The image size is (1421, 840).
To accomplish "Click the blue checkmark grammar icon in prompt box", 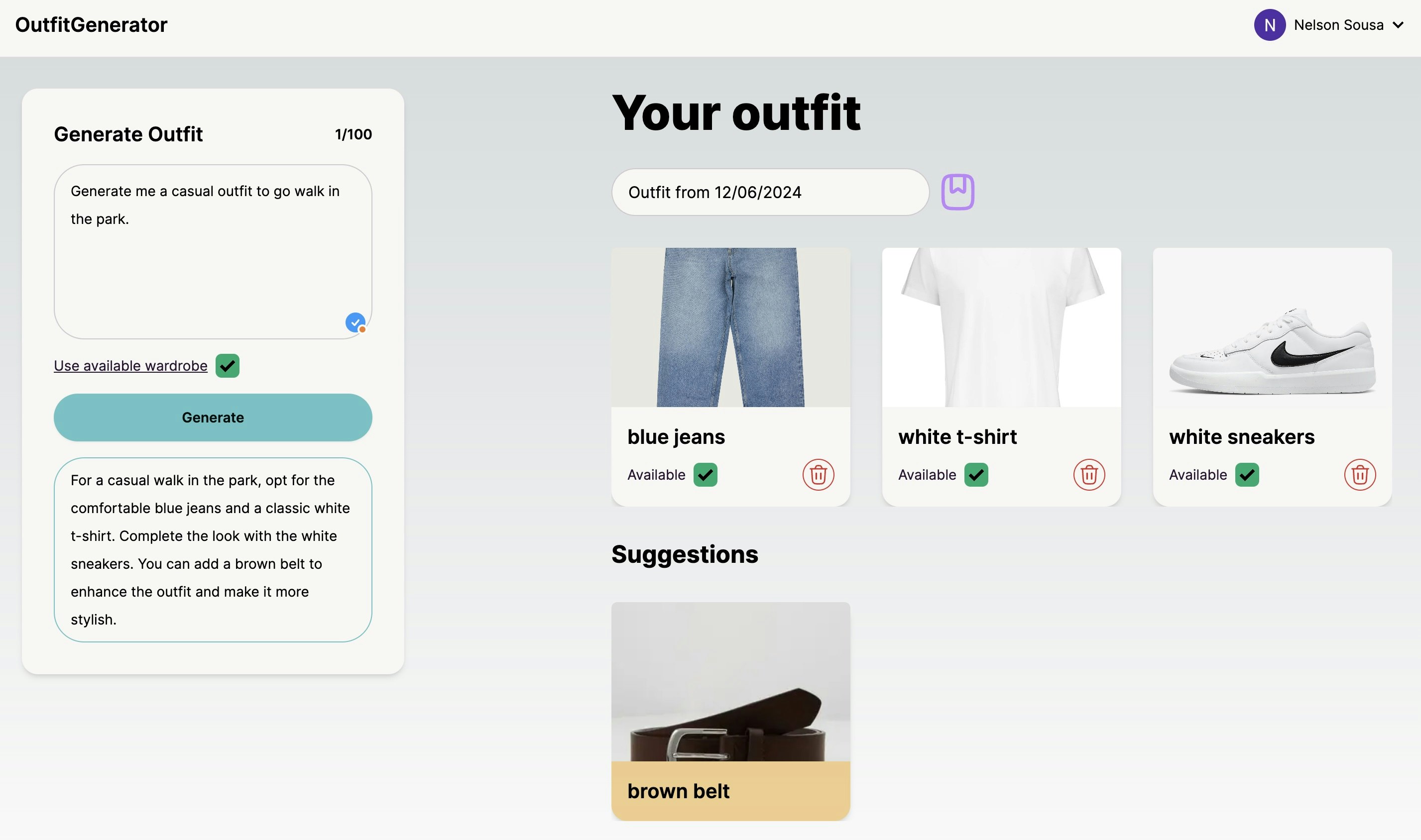I will coord(355,322).
